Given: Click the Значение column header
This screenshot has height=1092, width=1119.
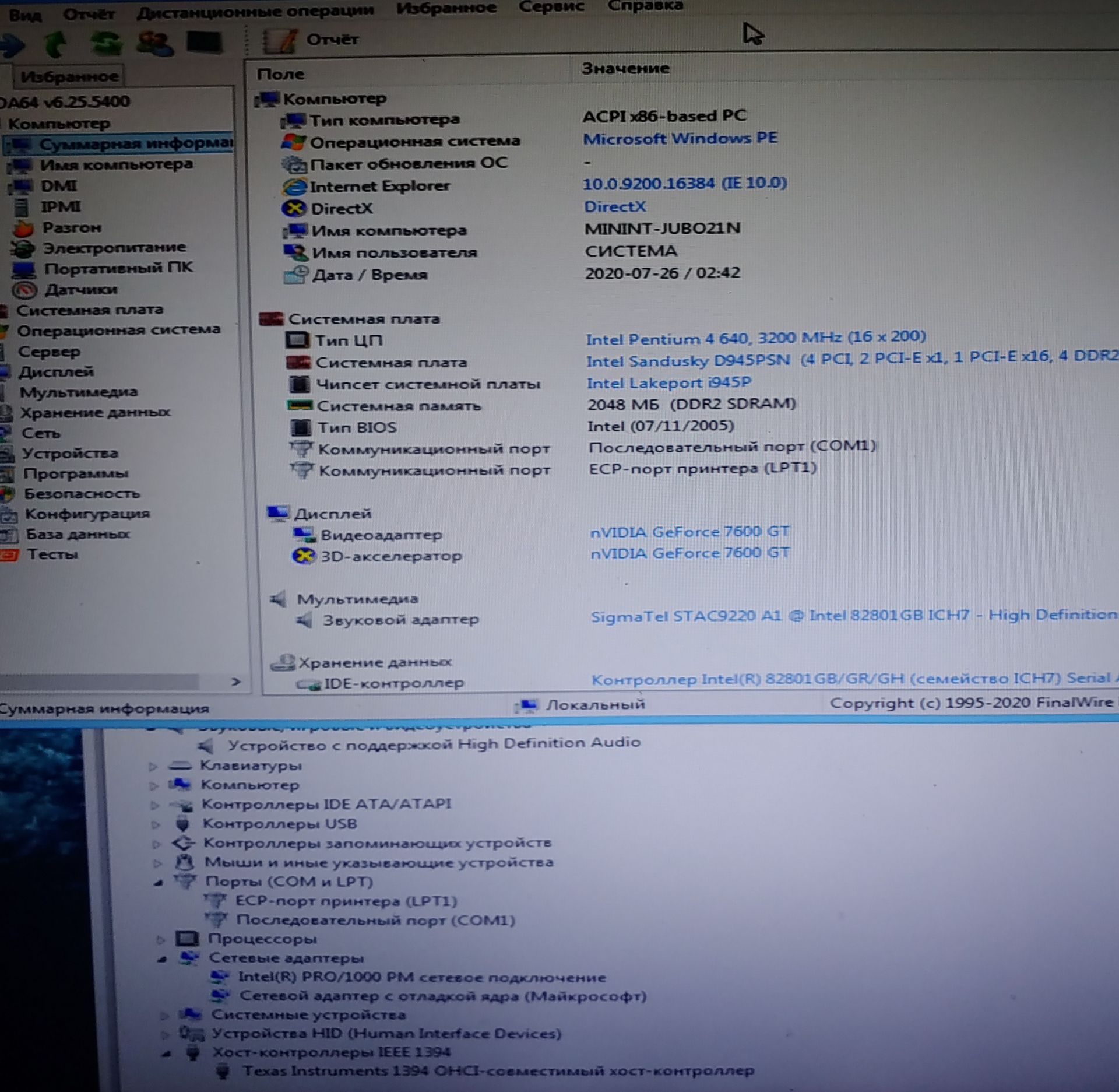Looking at the screenshot, I should [x=625, y=69].
